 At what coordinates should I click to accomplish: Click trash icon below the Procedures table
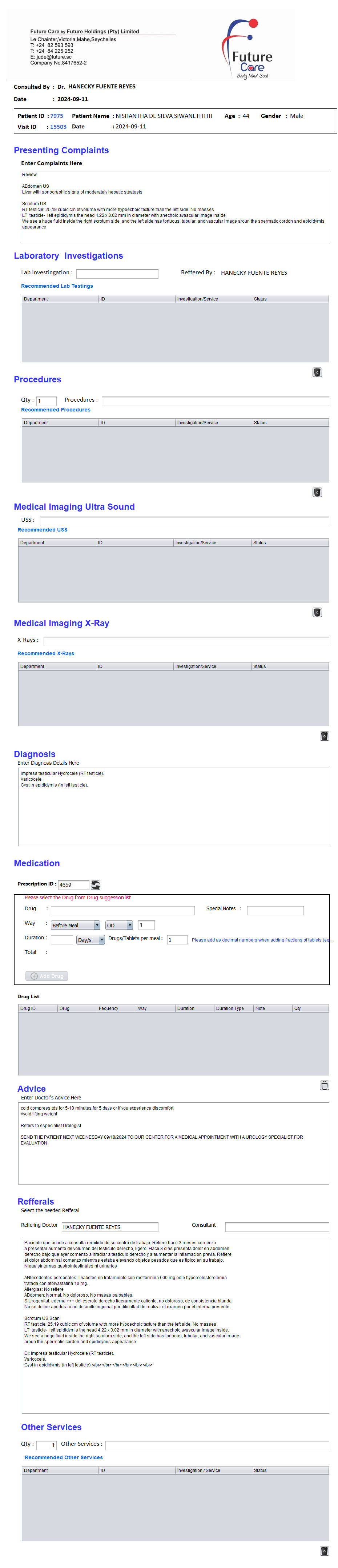(317, 492)
